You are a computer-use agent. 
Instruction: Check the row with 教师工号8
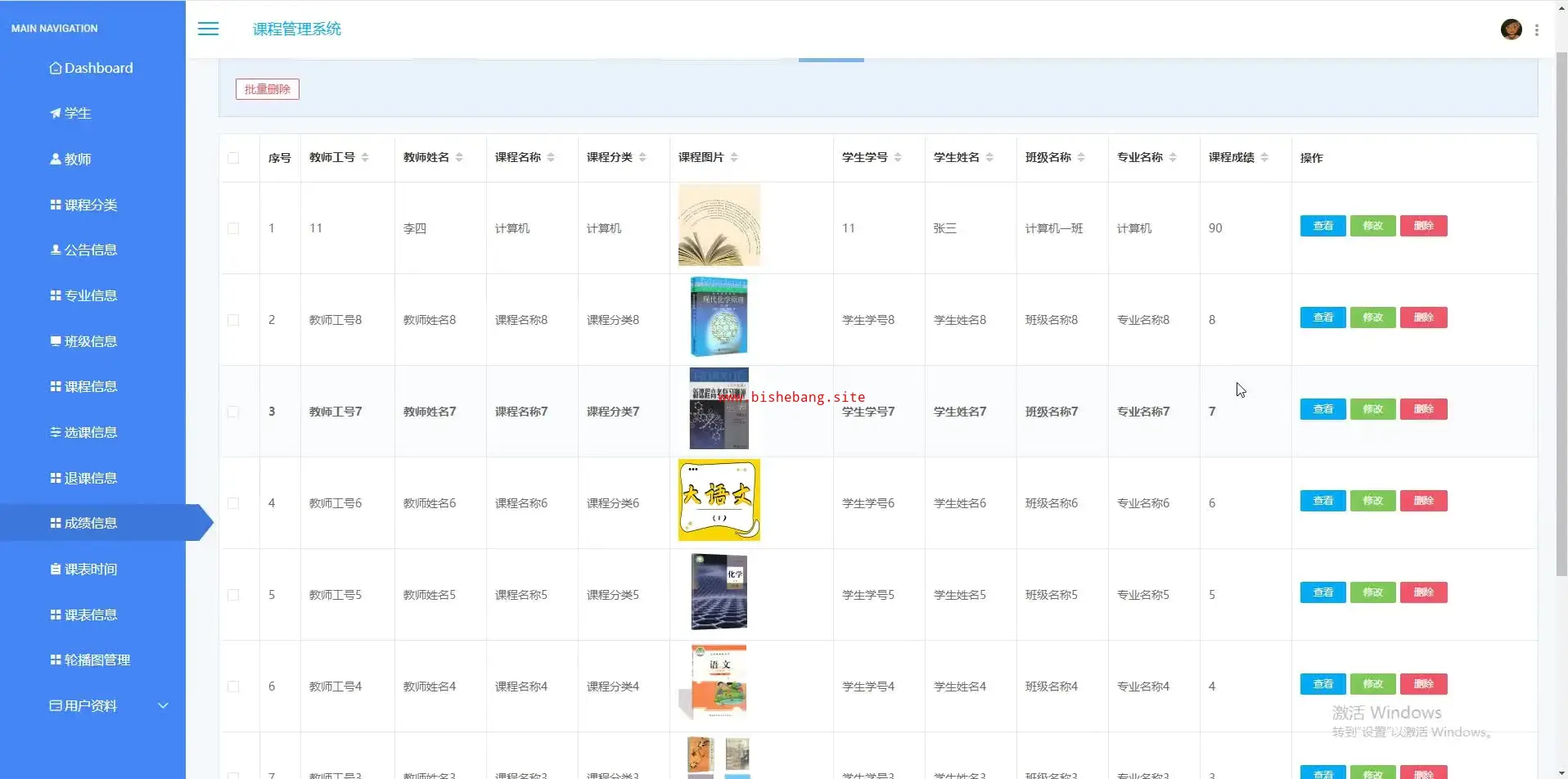(x=233, y=320)
